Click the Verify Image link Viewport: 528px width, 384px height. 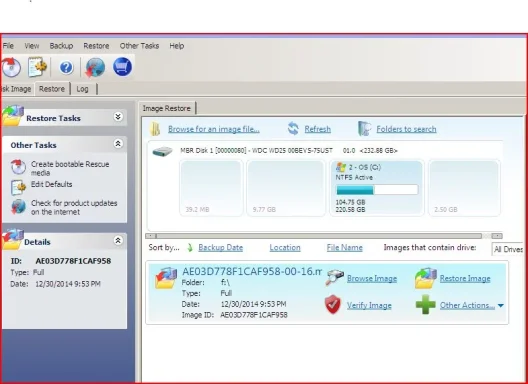pos(369,306)
